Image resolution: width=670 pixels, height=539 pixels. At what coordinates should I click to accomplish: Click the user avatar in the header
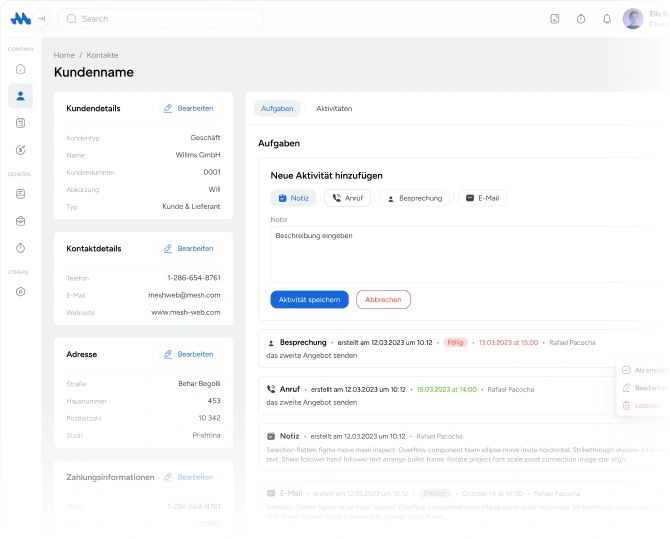pyautogui.click(x=632, y=19)
